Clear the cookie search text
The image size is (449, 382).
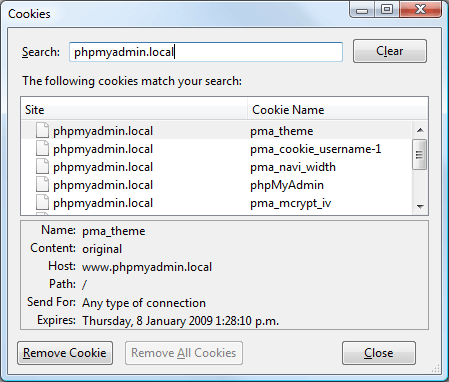[x=390, y=51]
